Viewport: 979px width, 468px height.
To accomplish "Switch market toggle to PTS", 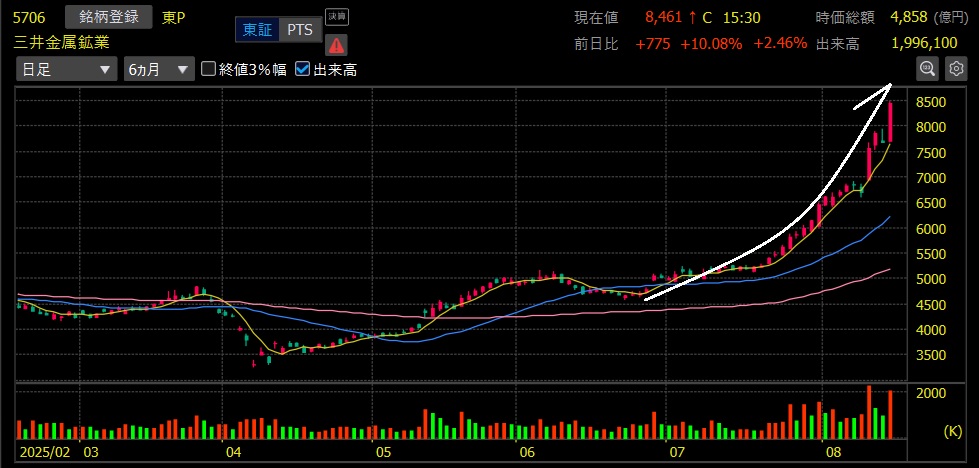I will (x=299, y=29).
